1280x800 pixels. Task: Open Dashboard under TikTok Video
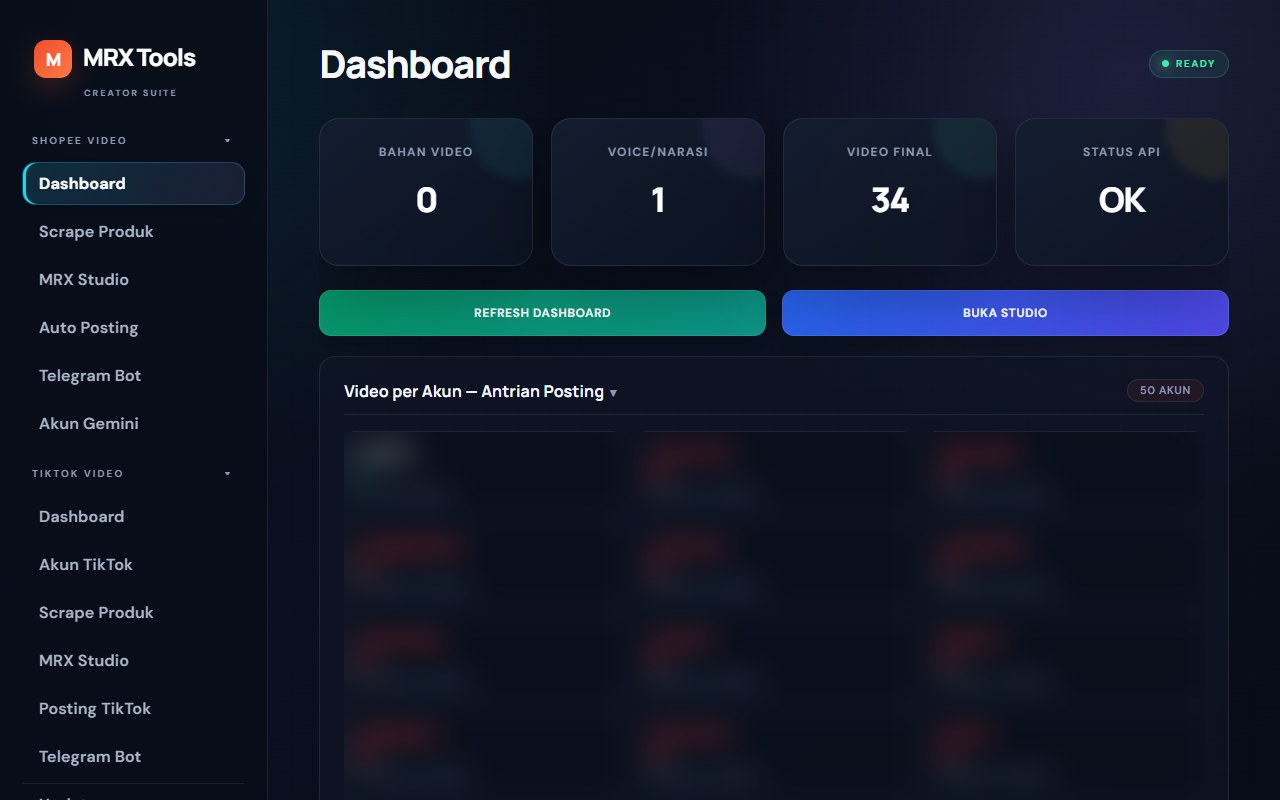tap(134, 516)
